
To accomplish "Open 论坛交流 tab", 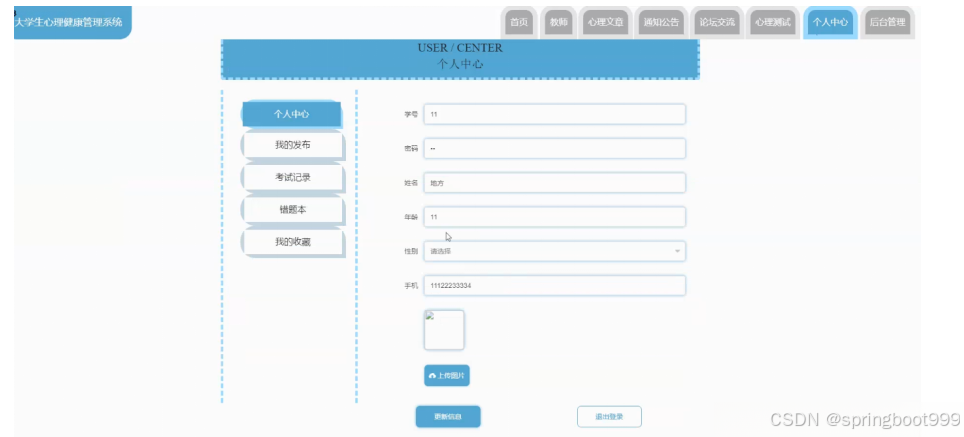I will coord(717,22).
